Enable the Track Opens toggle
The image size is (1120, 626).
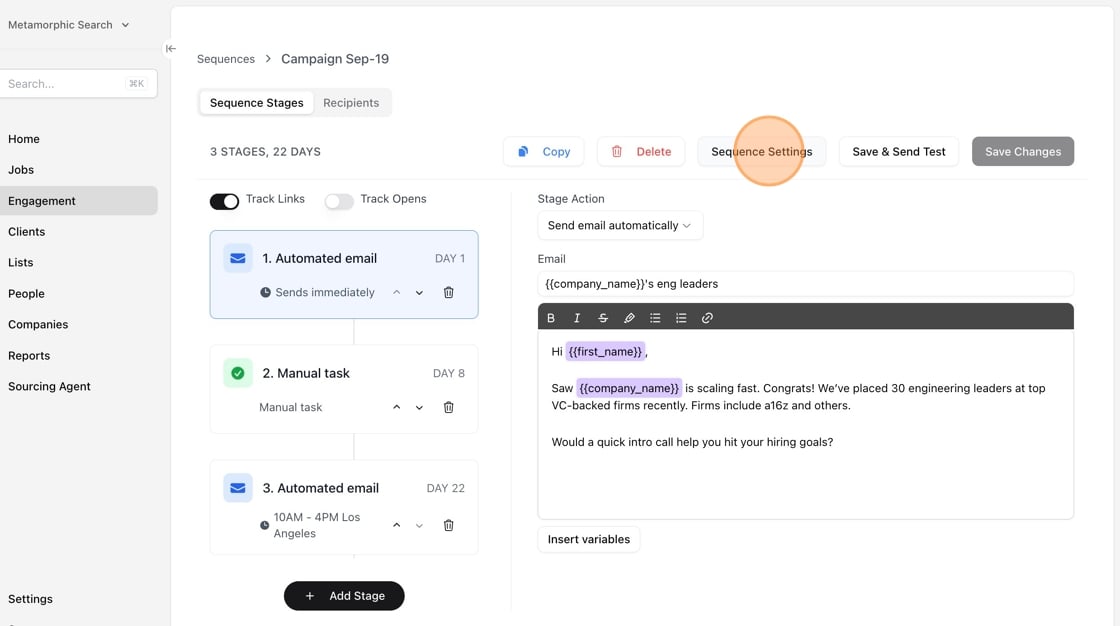click(339, 202)
